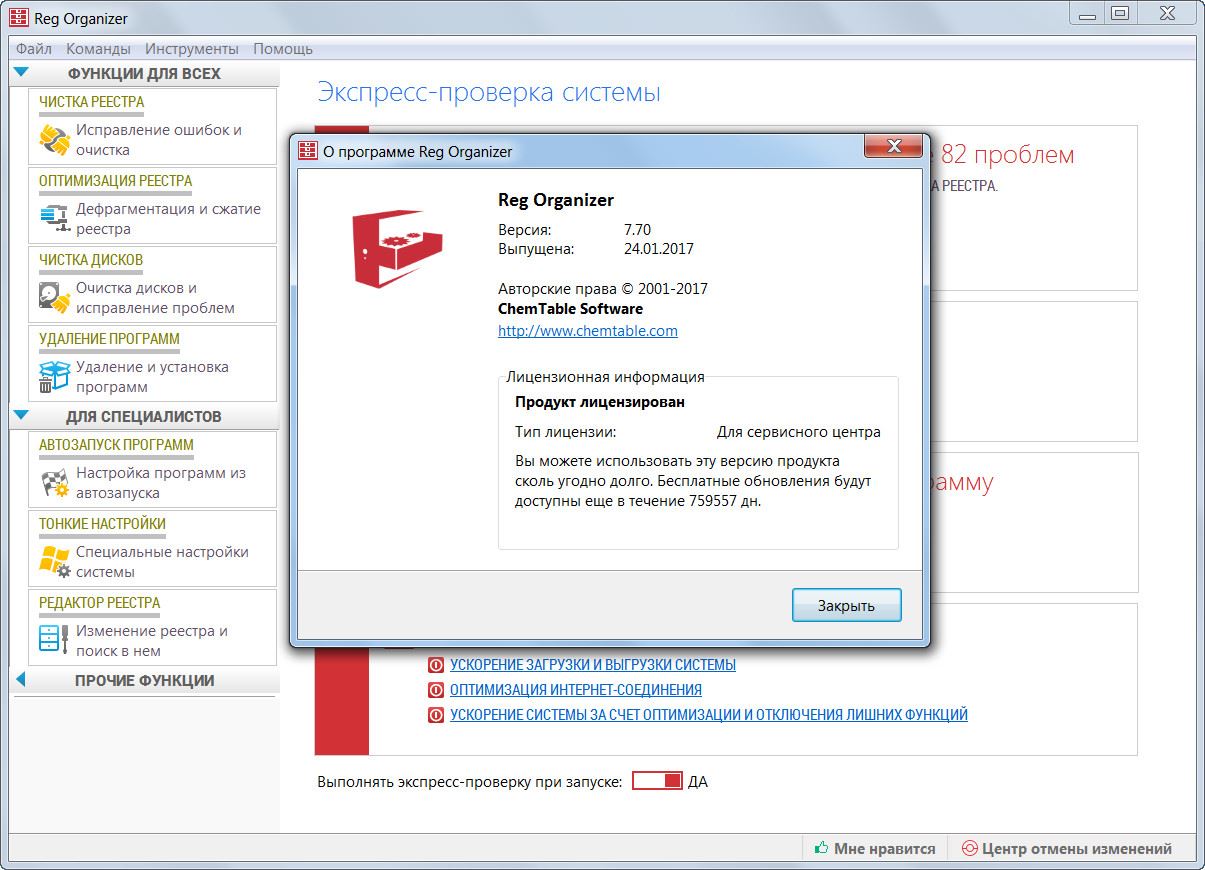Open УСКОРЕНИЕ ЗАГРУЗКИ И ВЫГРУЗКИ СИСТЕМЫ link

point(593,665)
